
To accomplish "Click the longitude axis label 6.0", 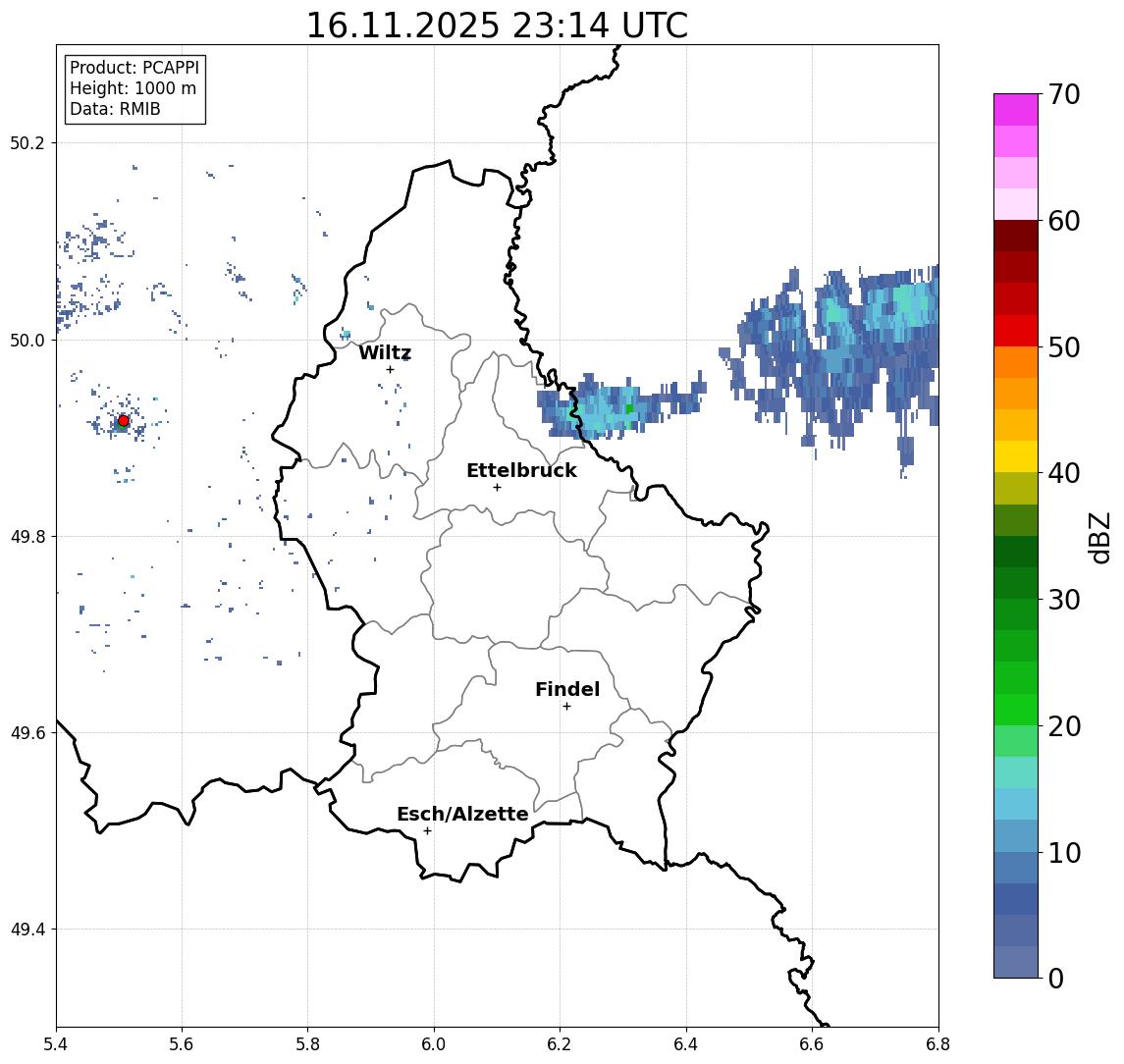I will [434, 1044].
